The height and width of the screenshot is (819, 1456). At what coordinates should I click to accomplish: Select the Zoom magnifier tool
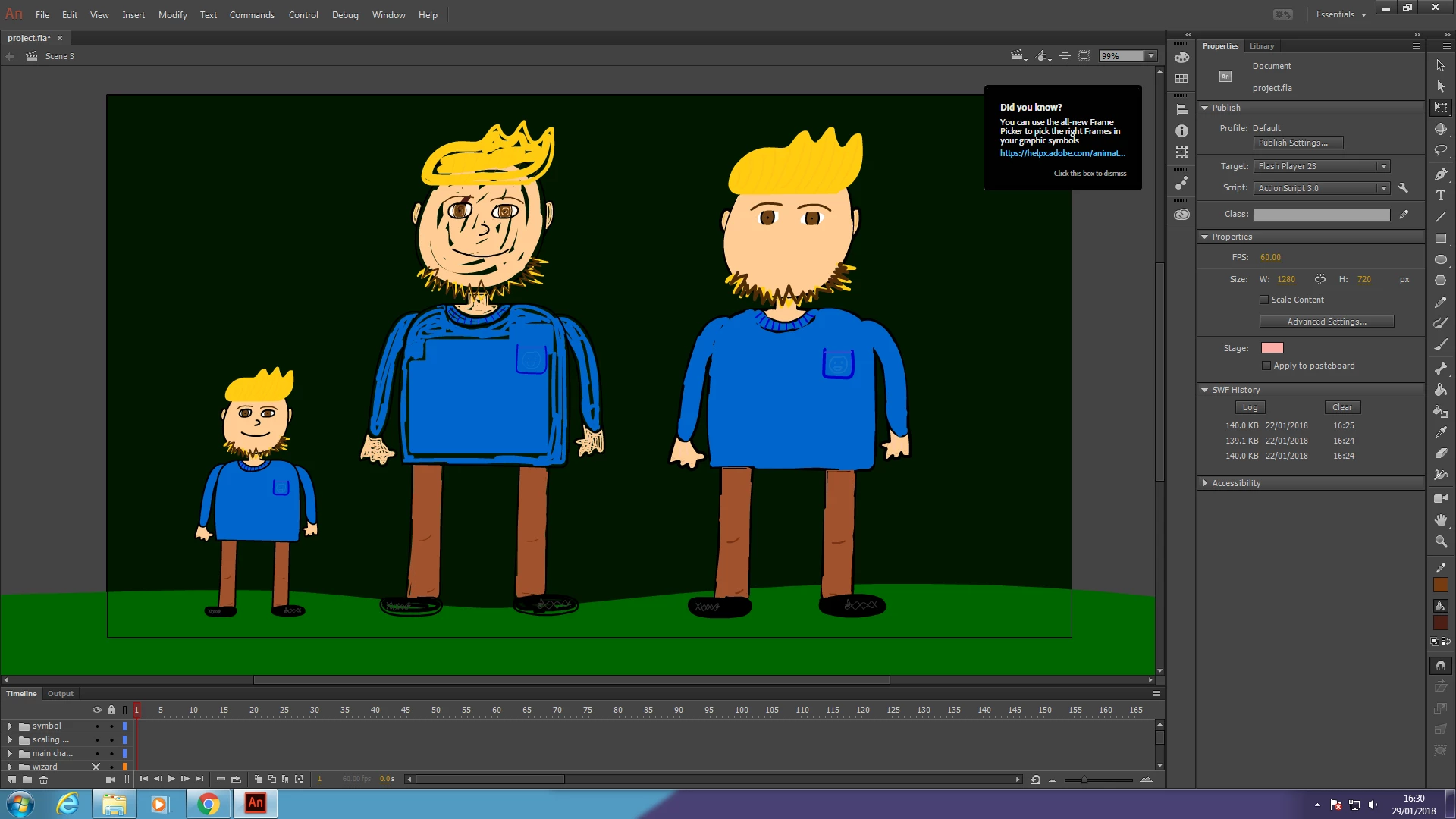coord(1441,541)
